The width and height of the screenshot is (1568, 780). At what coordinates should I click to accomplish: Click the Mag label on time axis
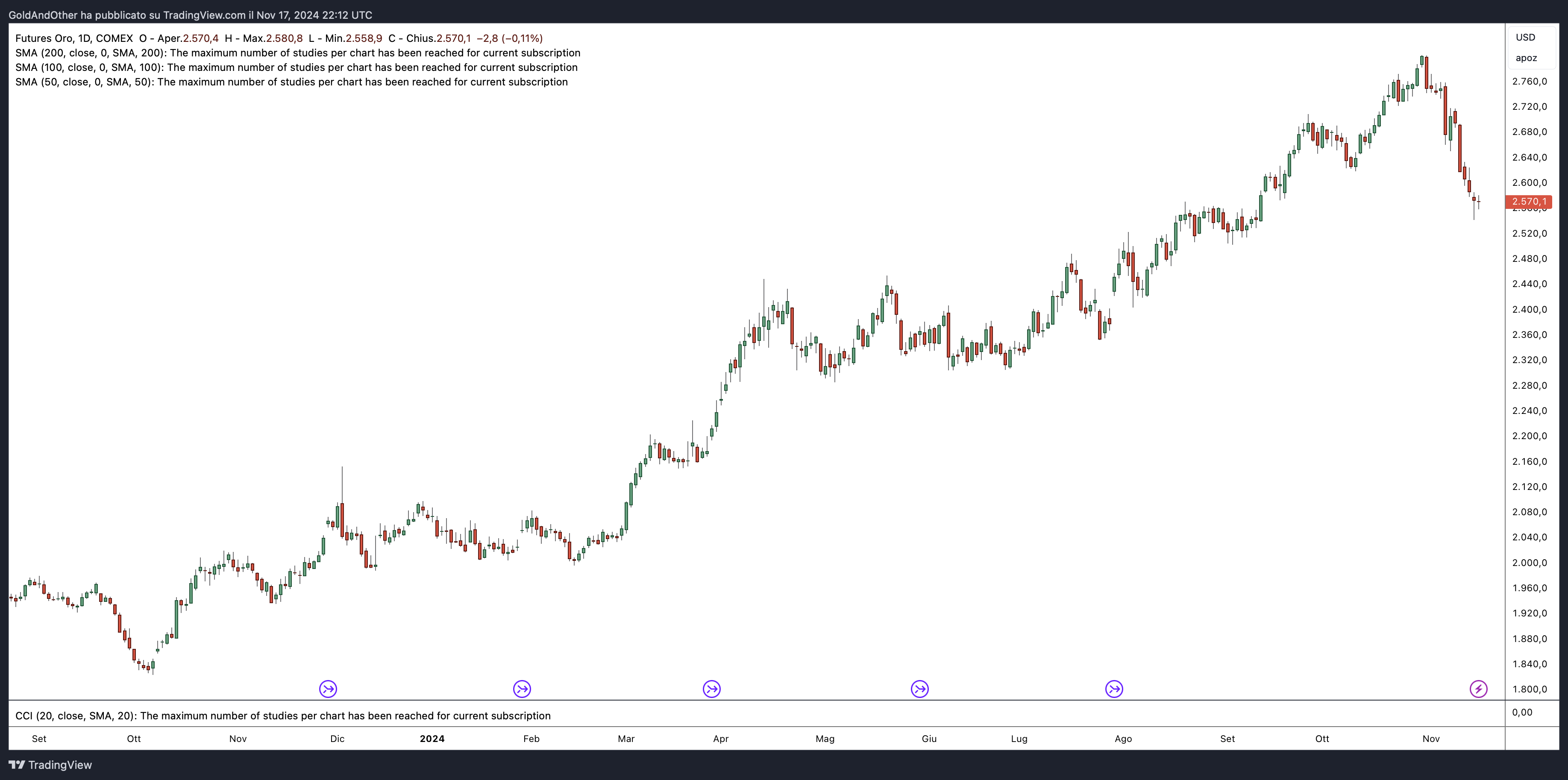825,739
